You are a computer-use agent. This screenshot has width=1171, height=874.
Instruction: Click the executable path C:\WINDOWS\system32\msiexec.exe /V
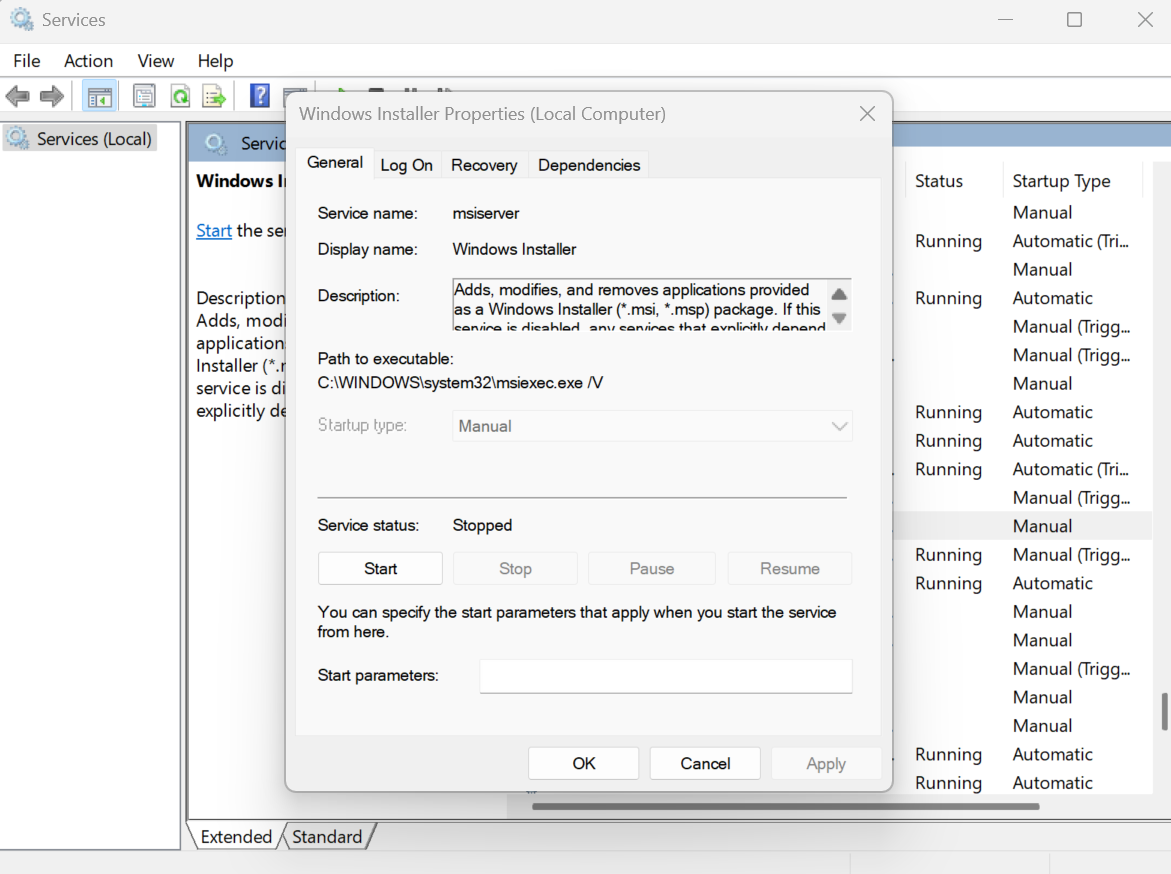pyautogui.click(x=460, y=383)
